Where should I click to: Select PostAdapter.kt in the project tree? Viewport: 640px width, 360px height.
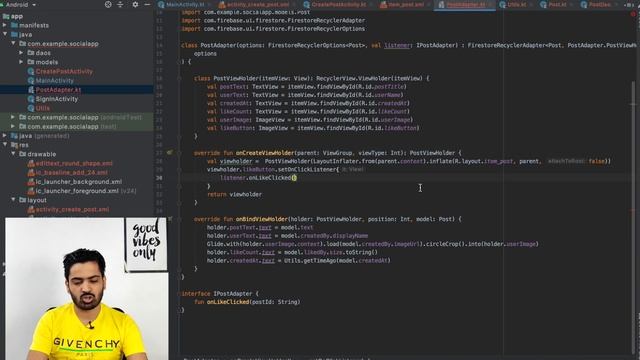pyautogui.click(x=58, y=90)
